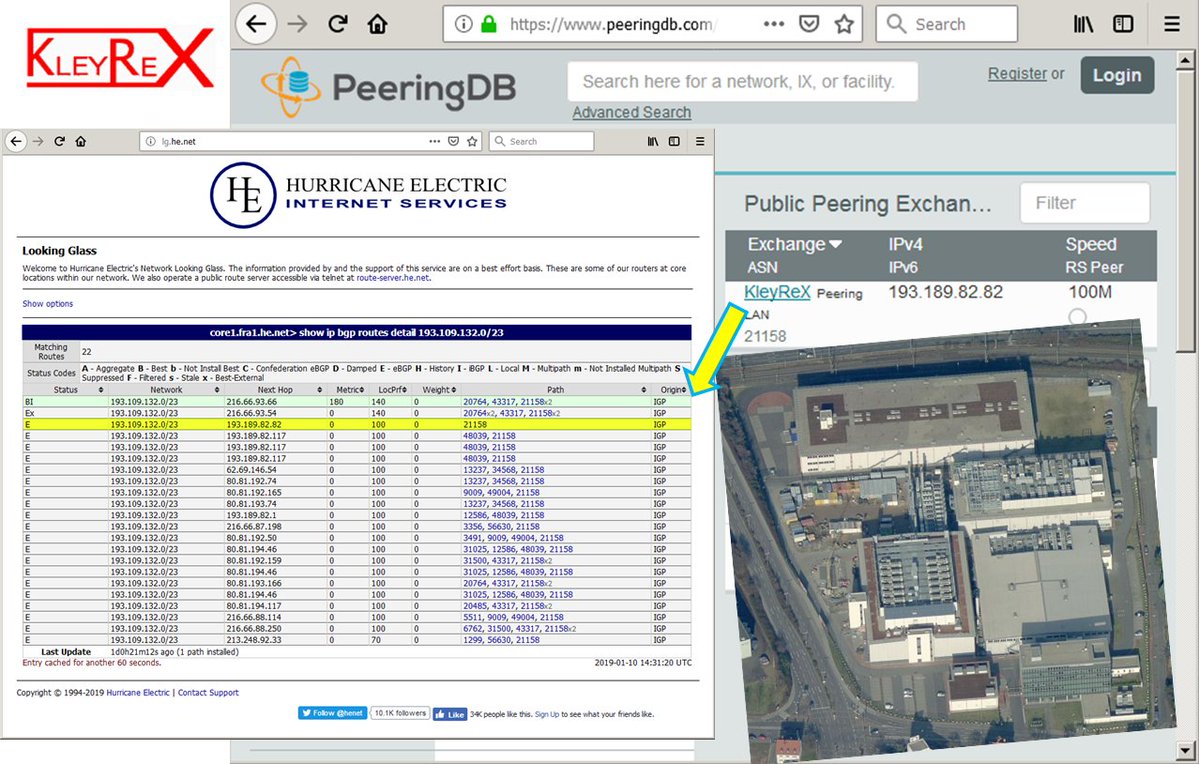This screenshot has width=1199, height=764.
Task: Sort looking glass table by Origin
Action: pyautogui.click(x=673, y=390)
